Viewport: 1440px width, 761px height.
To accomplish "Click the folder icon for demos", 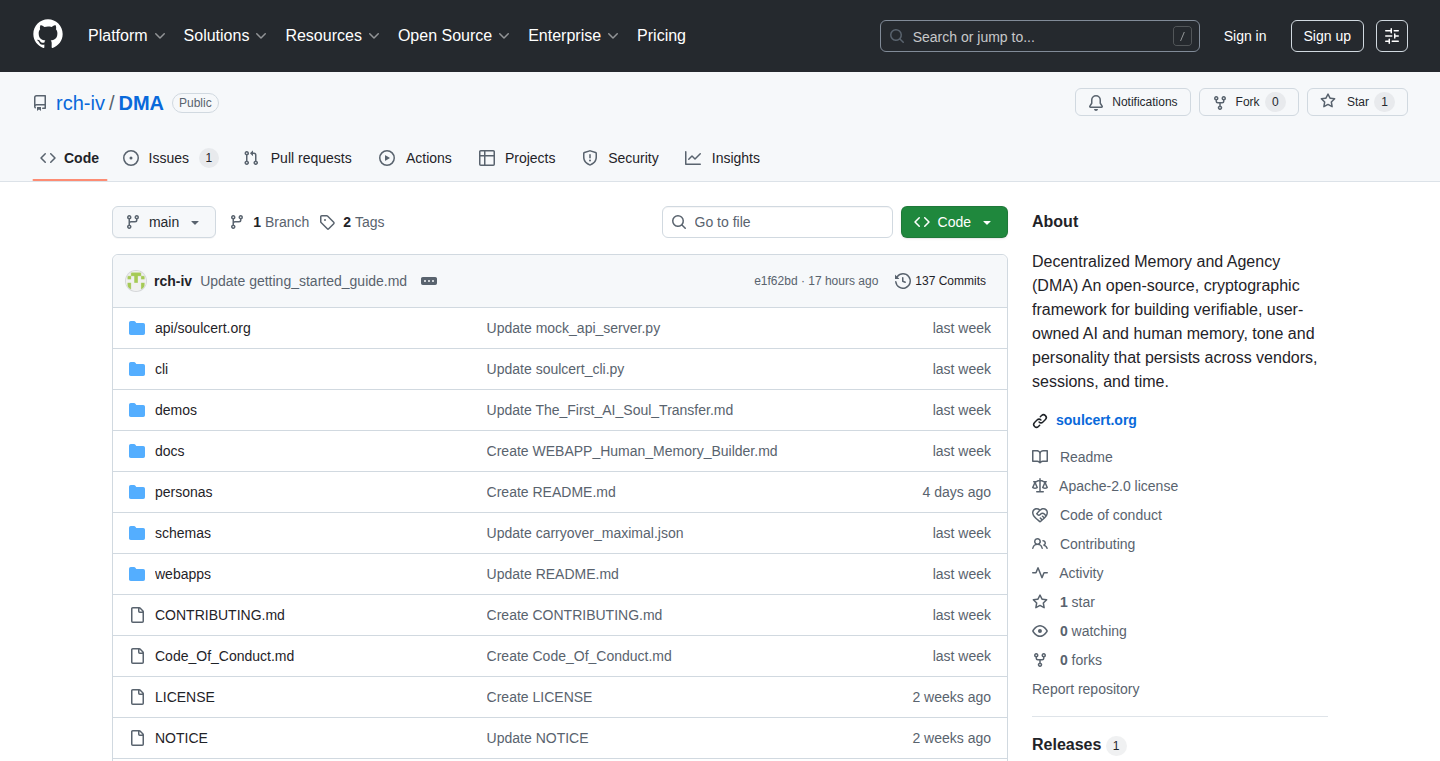I will (137, 410).
